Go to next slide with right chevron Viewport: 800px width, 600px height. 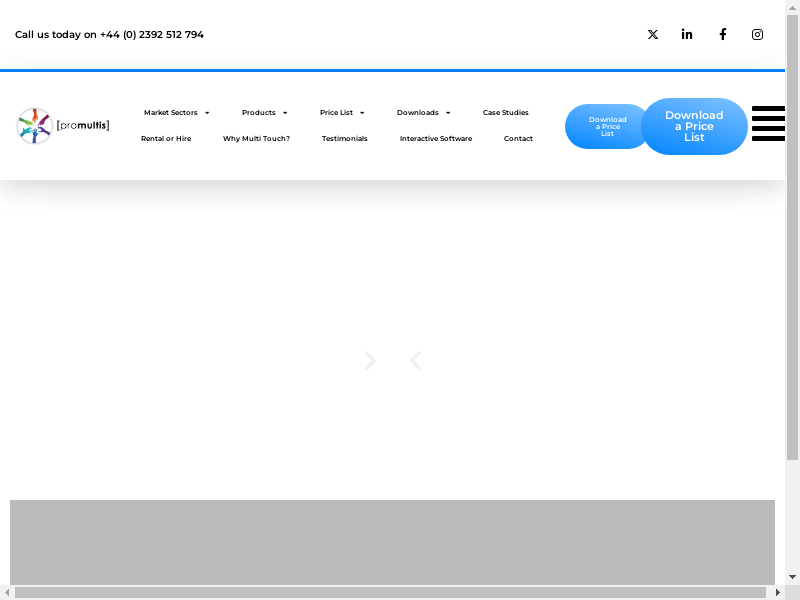(x=371, y=361)
